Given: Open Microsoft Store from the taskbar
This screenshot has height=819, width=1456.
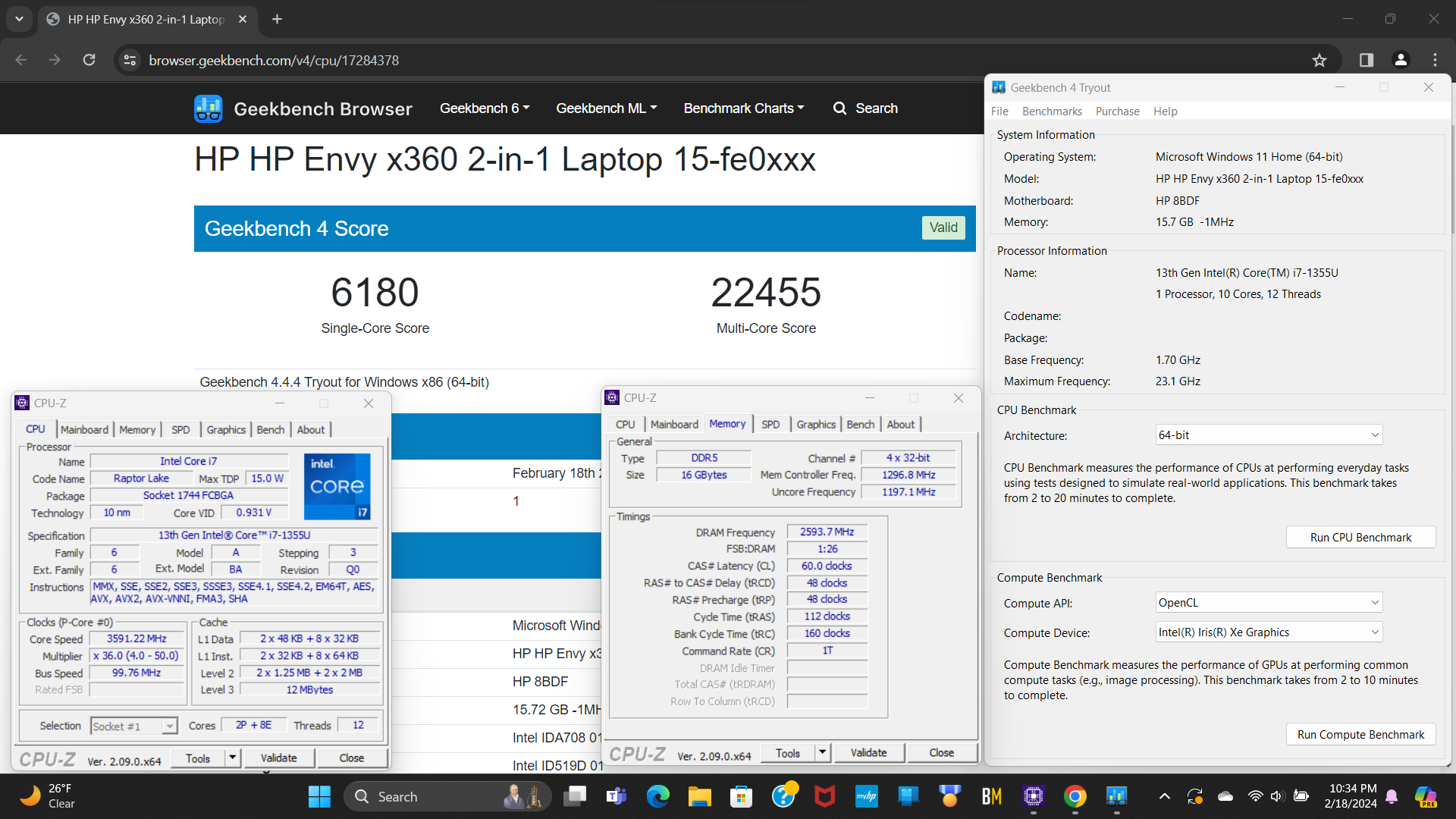Looking at the screenshot, I should pyautogui.click(x=741, y=796).
